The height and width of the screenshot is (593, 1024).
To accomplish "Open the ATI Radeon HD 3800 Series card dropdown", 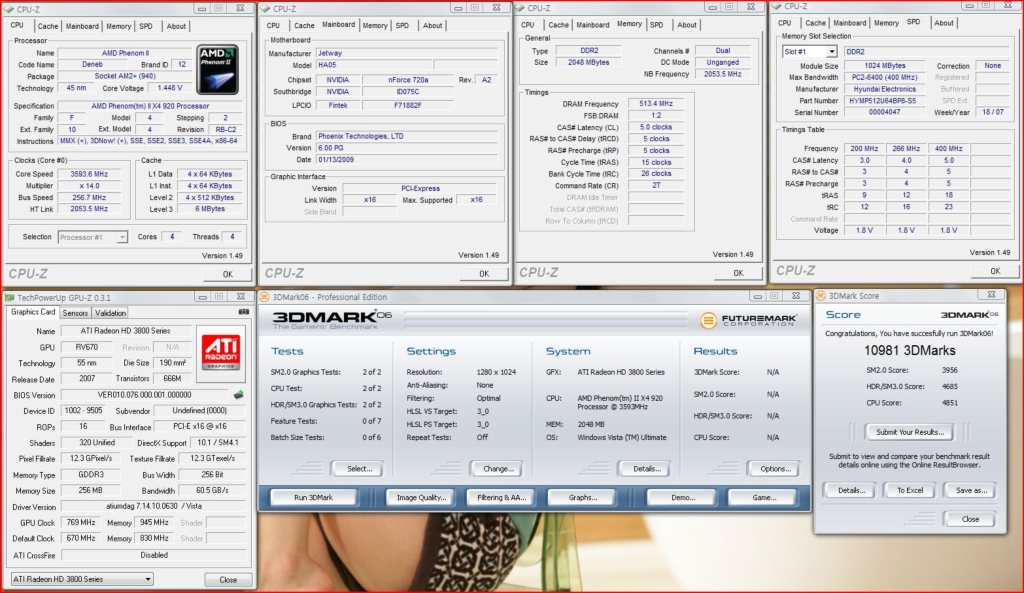I will click(82, 579).
